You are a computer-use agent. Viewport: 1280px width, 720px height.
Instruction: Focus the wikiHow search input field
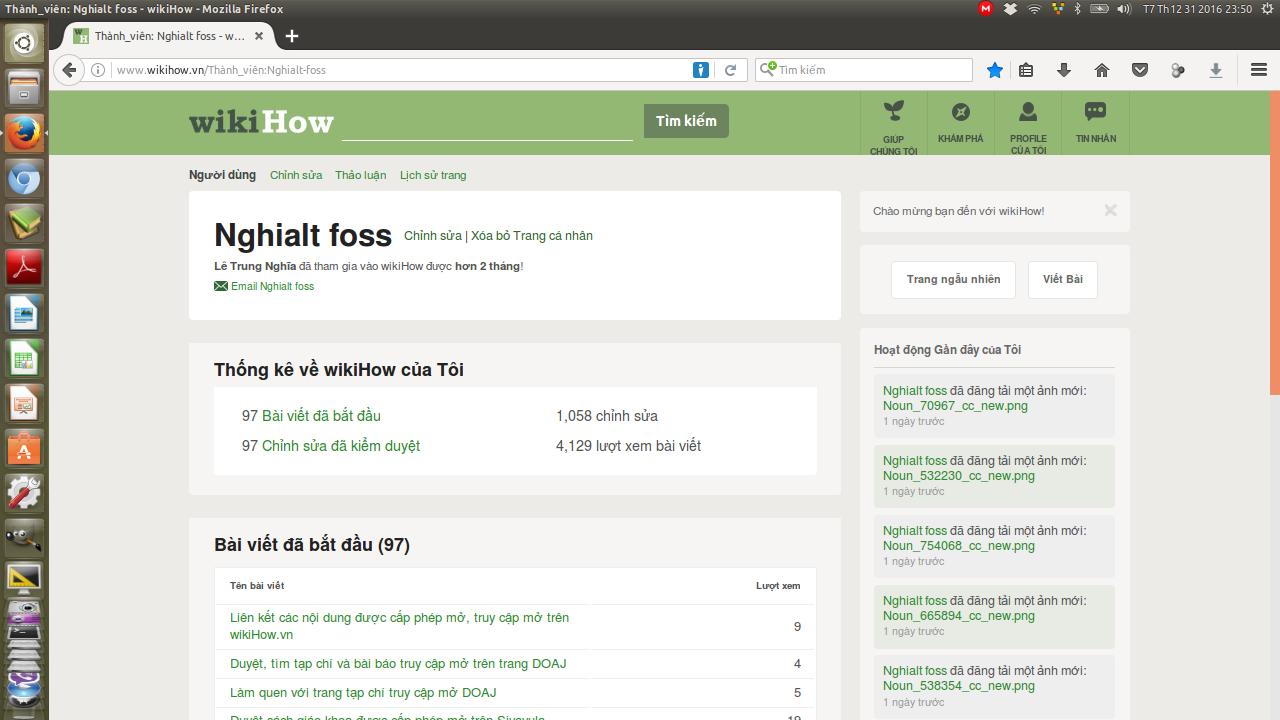(487, 122)
